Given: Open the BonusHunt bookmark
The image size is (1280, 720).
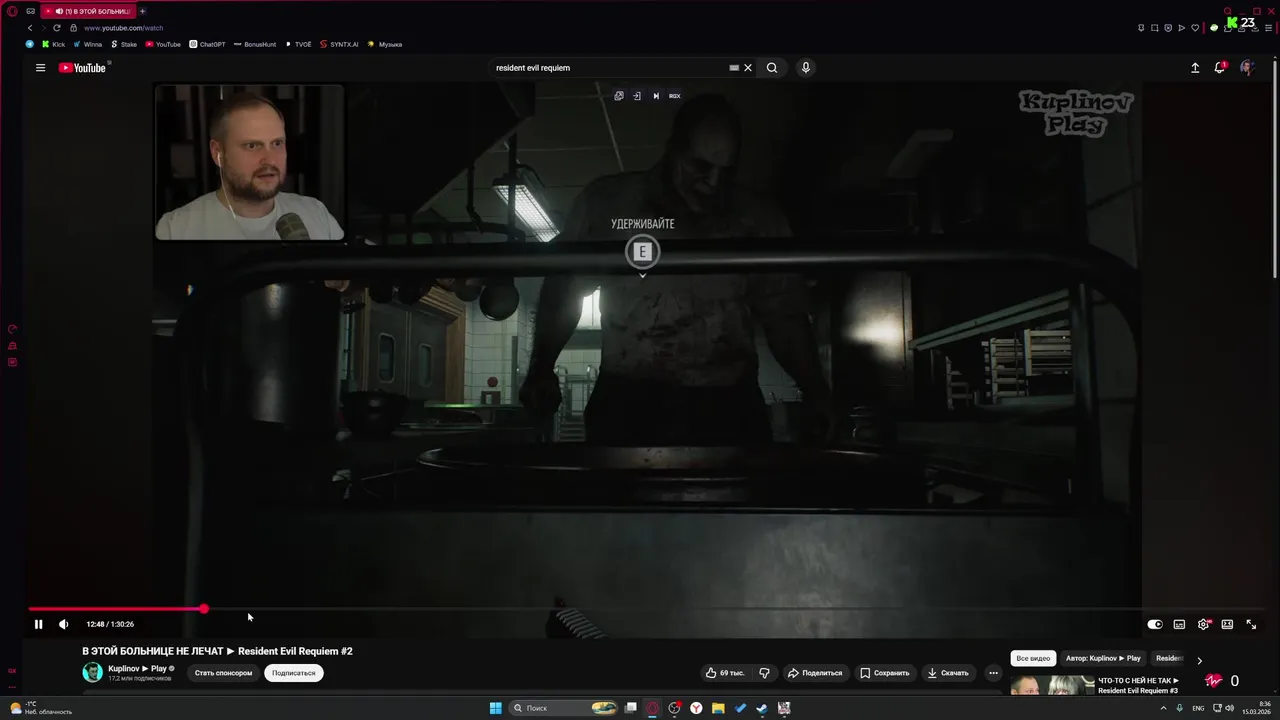Looking at the screenshot, I should [254, 44].
